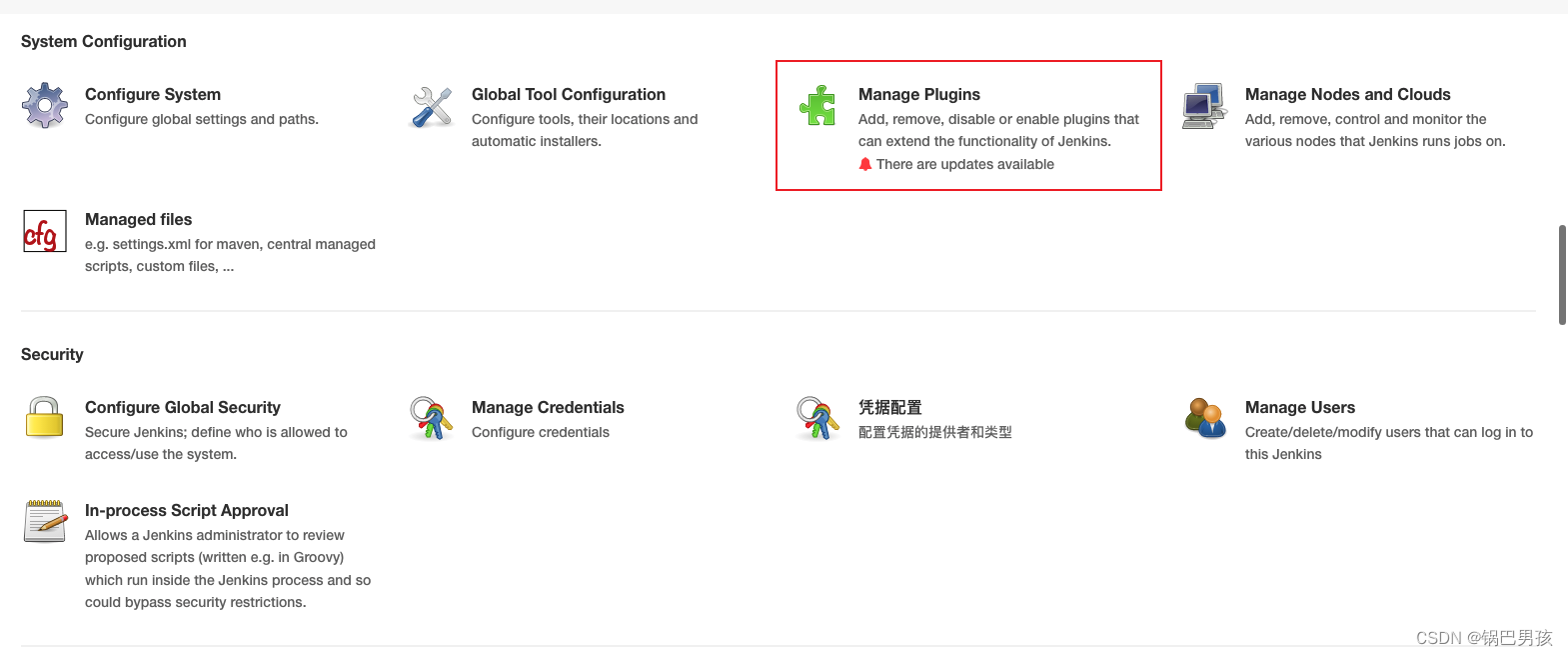This screenshot has width=1568, height=656.
Task: Click the page vertical scrollbar thumb
Action: (1562, 275)
